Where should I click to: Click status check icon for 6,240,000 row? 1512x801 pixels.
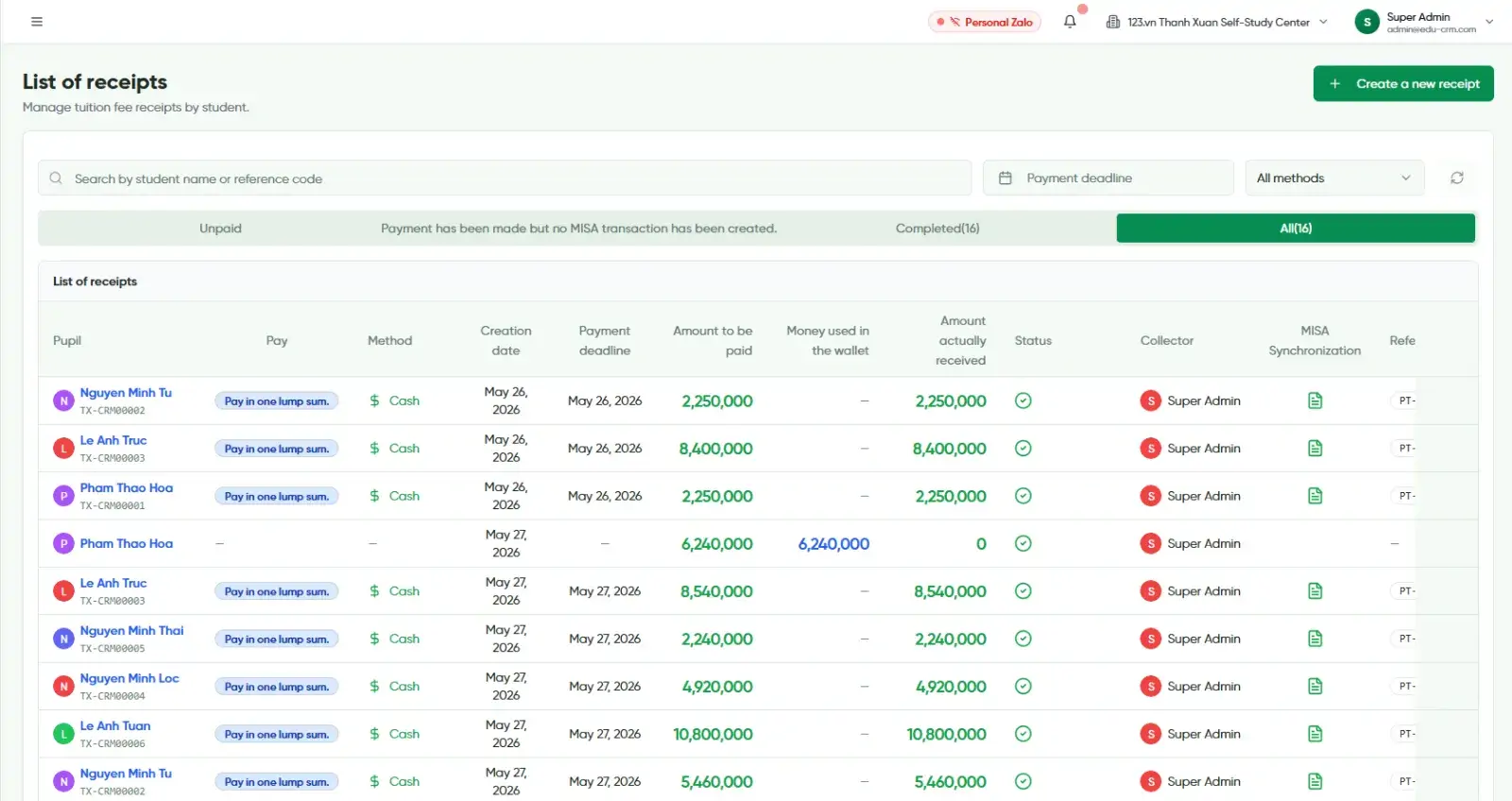coord(1022,543)
